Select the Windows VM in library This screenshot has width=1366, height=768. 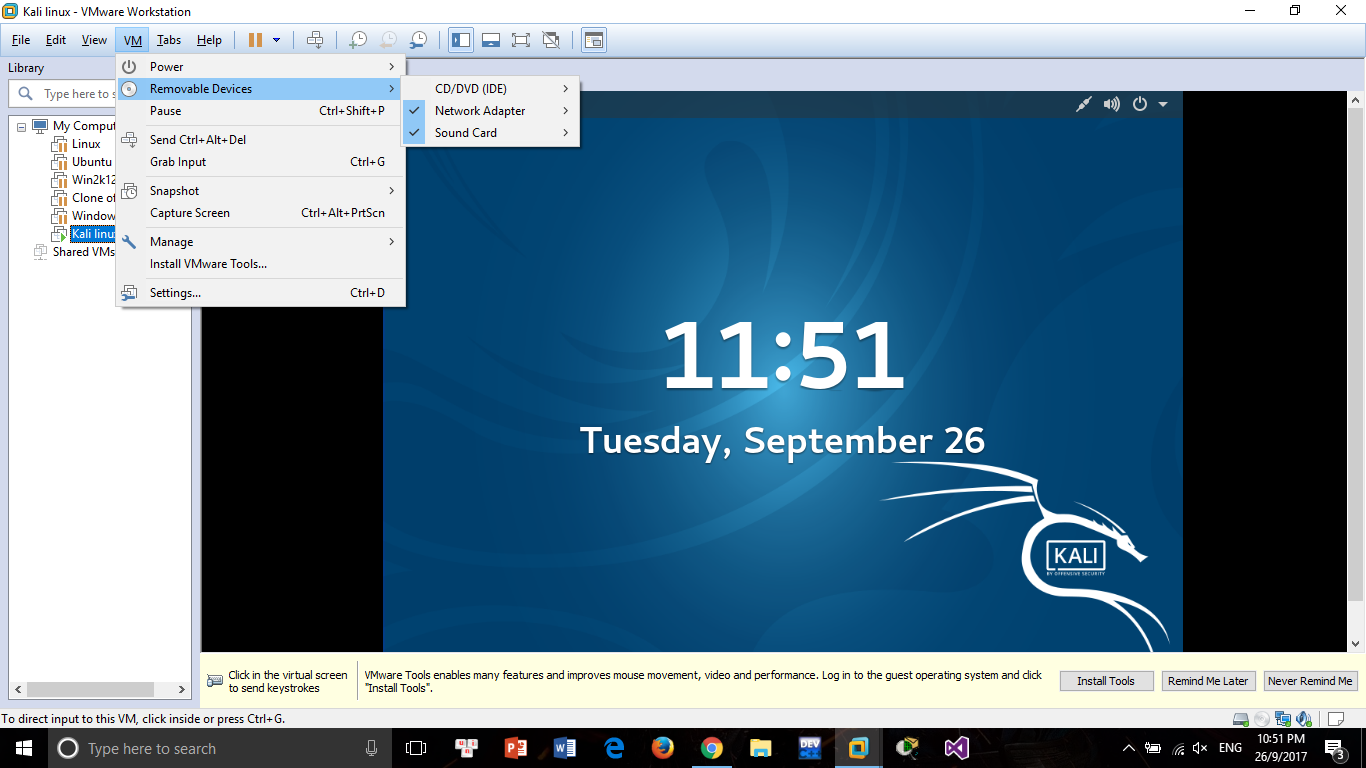click(94, 216)
